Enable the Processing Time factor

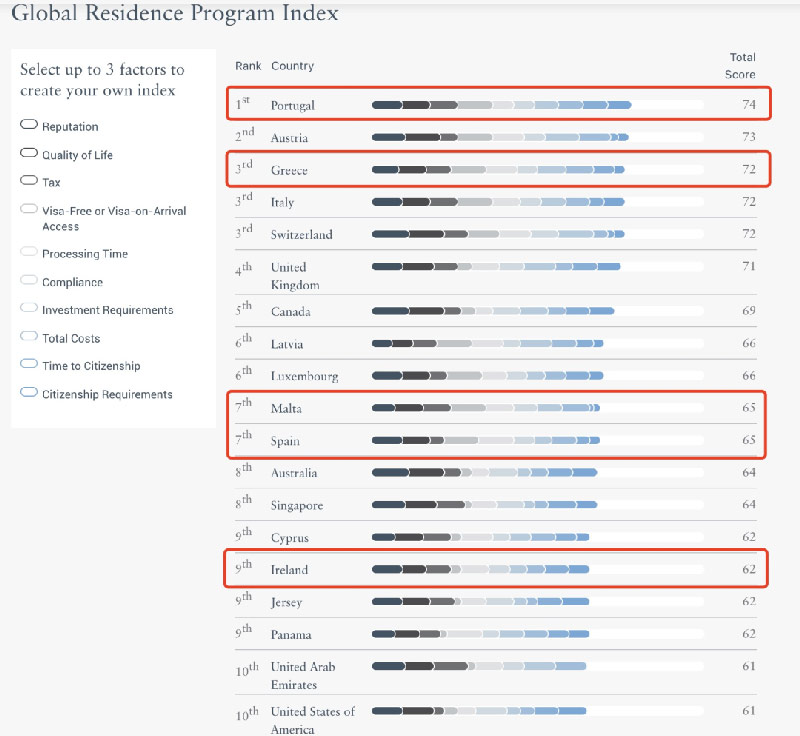pos(29,253)
